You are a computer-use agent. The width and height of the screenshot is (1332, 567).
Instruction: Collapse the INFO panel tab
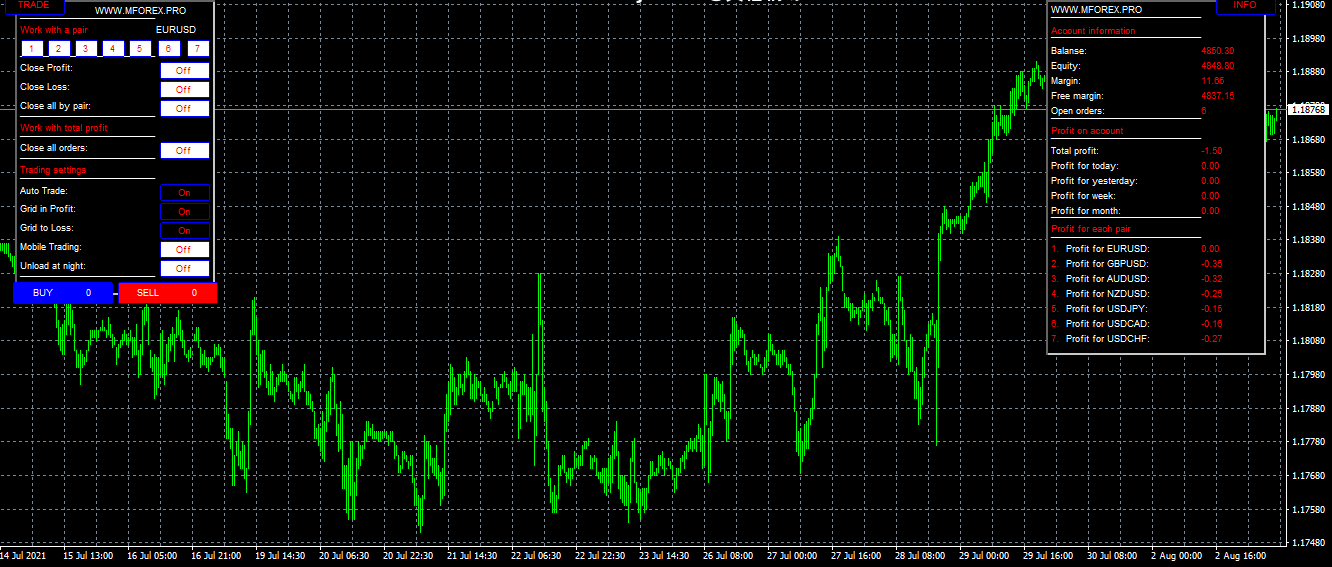click(1245, 6)
